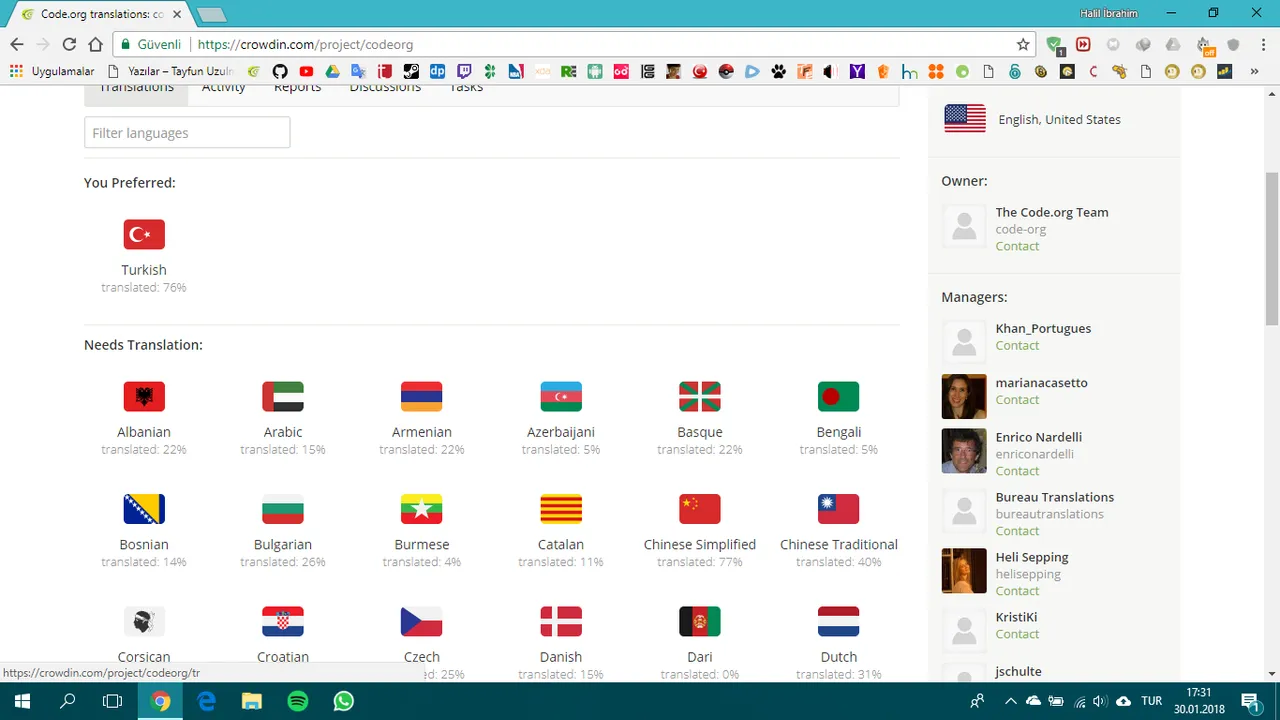1280x720 pixels.
Task: Open Spotify from the taskbar
Action: click(x=298, y=701)
